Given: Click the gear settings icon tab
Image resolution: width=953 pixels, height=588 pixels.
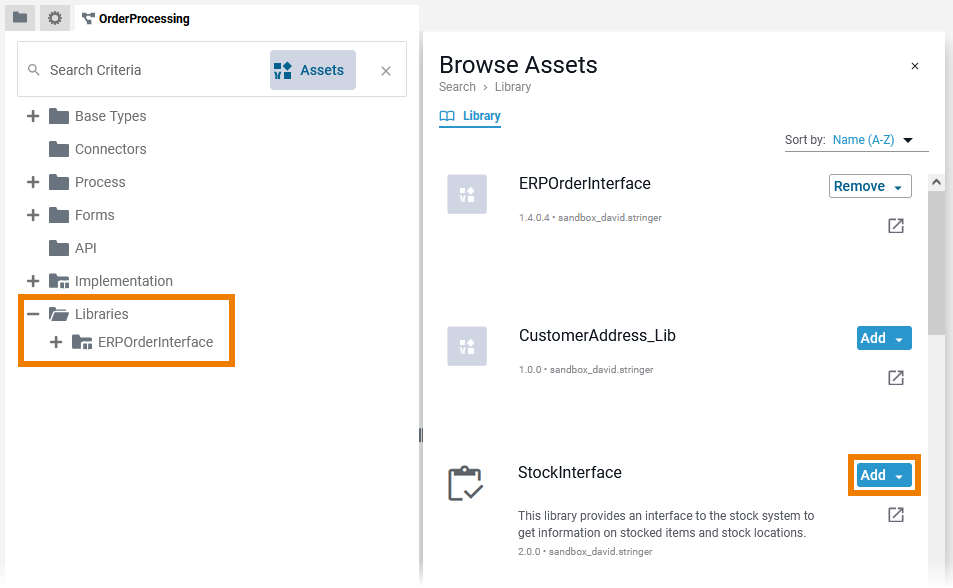Looking at the screenshot, I should 55,18.
